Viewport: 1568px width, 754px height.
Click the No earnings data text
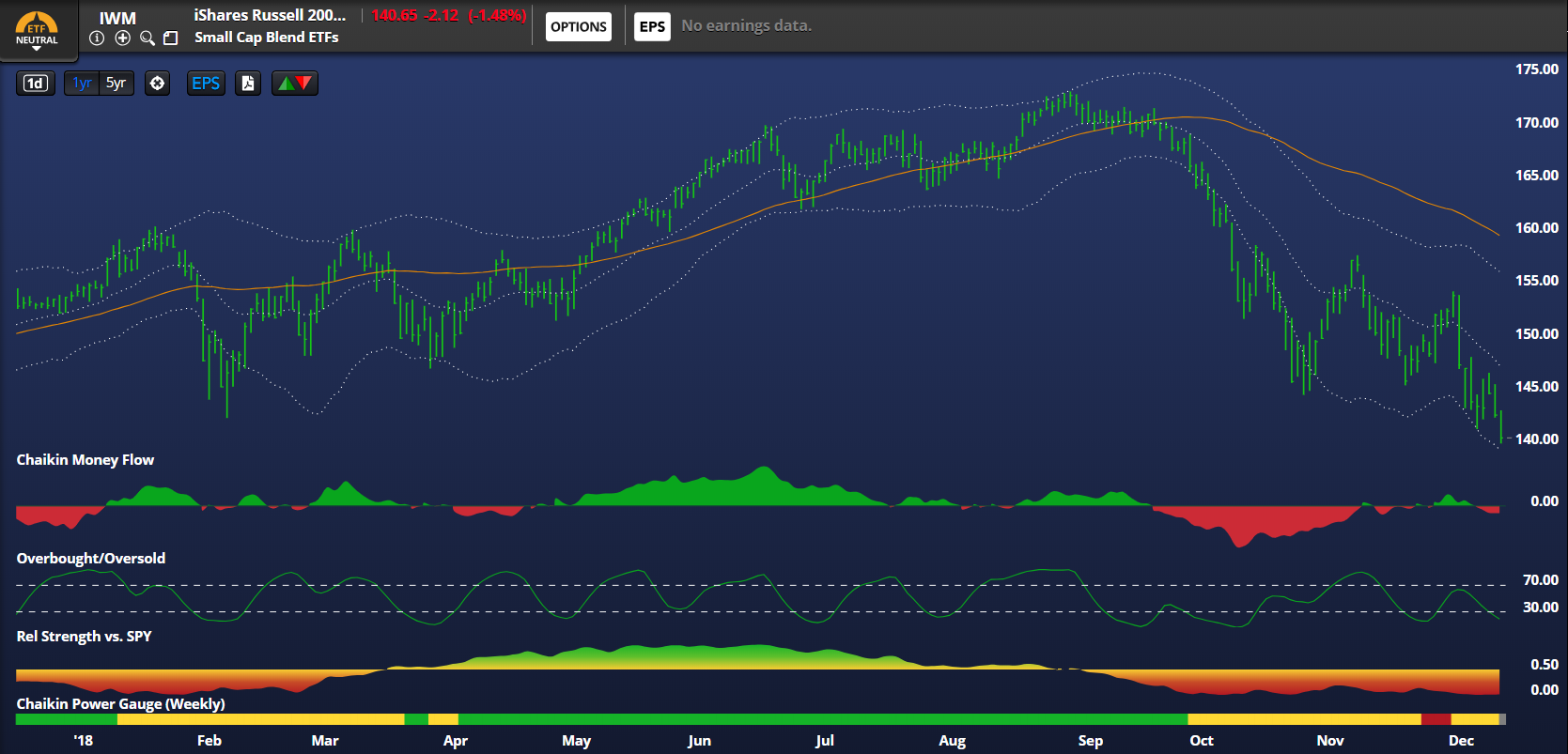[x=747, y=25]
